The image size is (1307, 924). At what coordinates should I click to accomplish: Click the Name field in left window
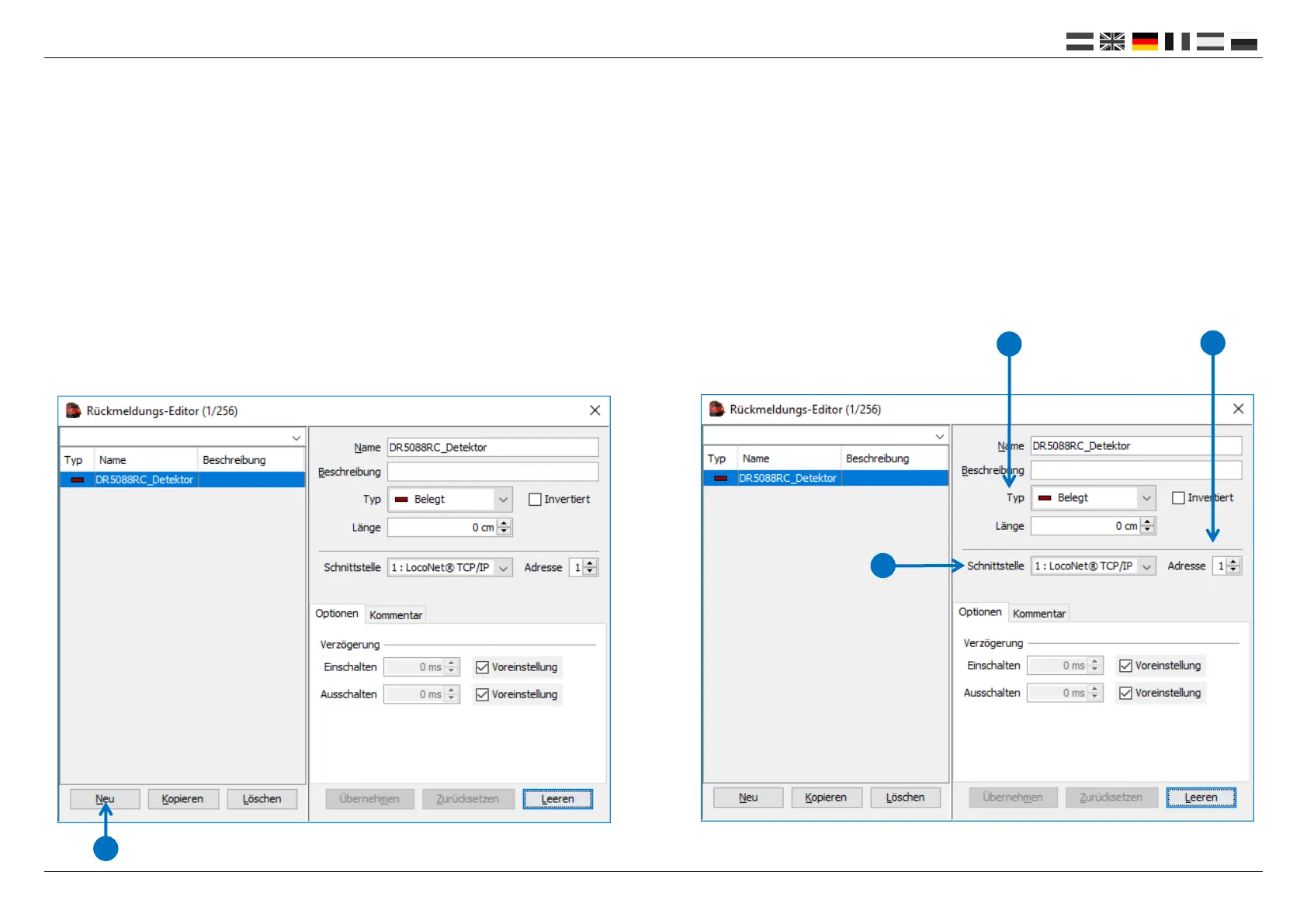pyautogui.click(x=493, y=448)
